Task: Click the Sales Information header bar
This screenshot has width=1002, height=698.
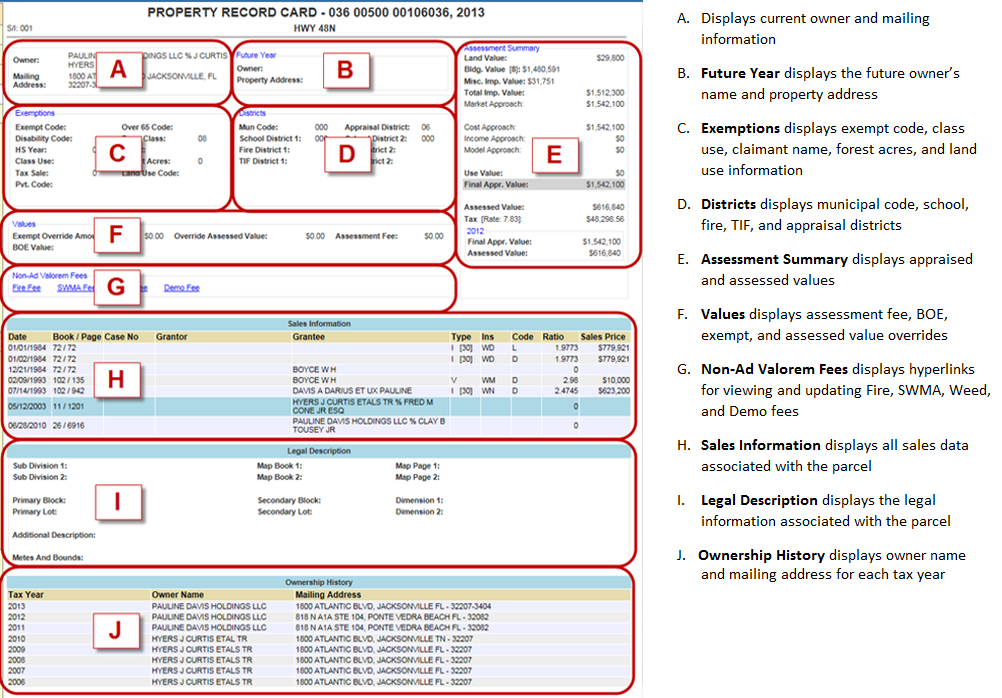Action: [319, 324]
